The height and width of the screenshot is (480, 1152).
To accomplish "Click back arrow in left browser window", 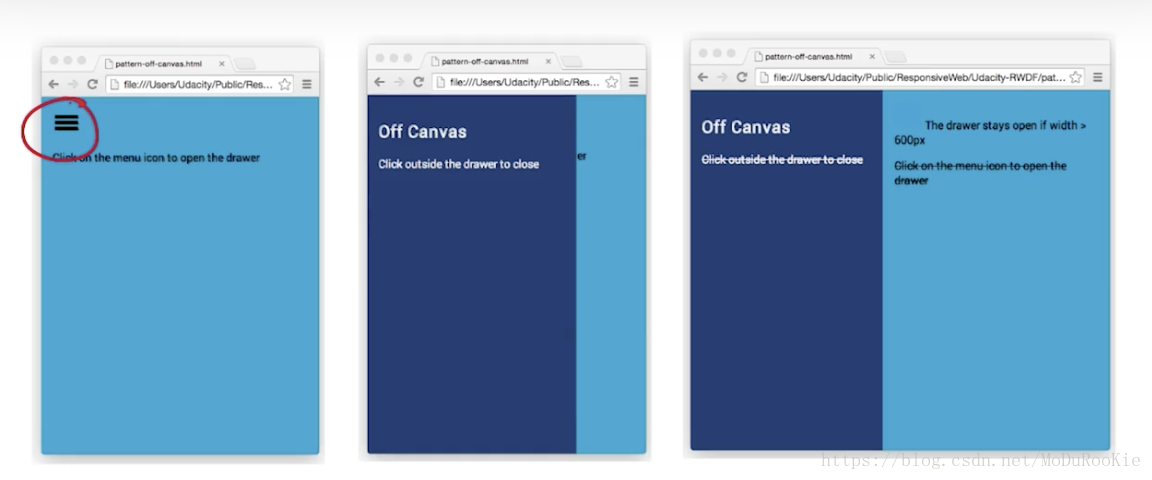I will tap(53, 85).
